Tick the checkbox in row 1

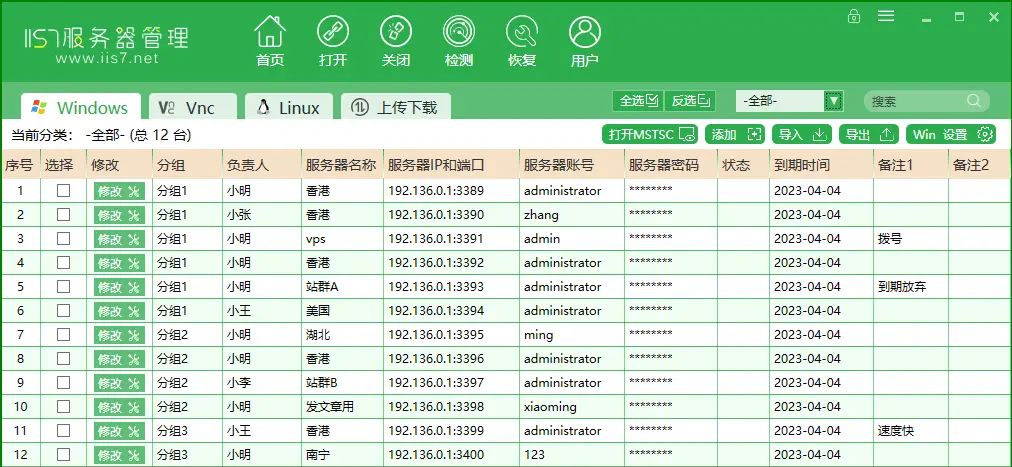click(x=63, y=190)
